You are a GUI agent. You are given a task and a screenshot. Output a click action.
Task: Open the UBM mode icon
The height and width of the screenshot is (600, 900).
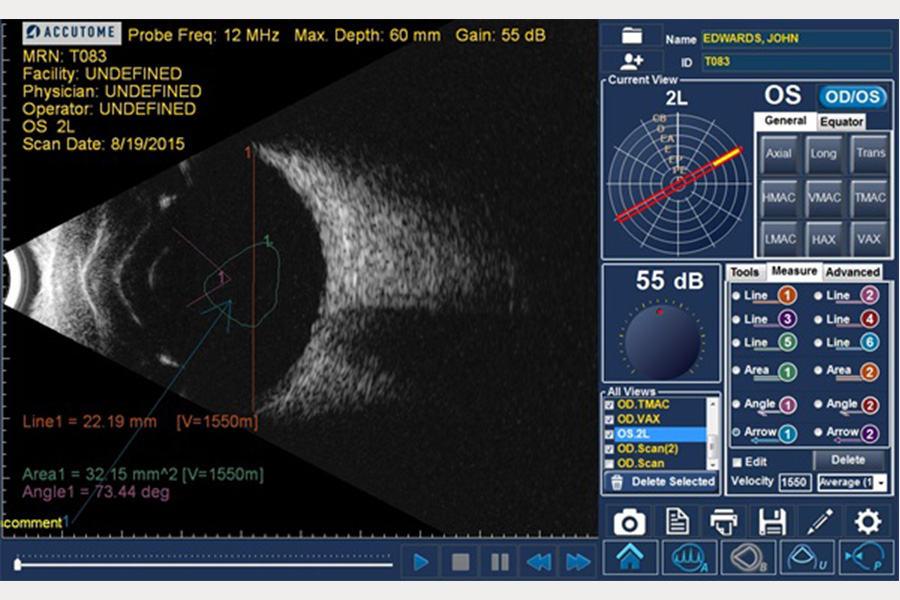click(808, 557)
